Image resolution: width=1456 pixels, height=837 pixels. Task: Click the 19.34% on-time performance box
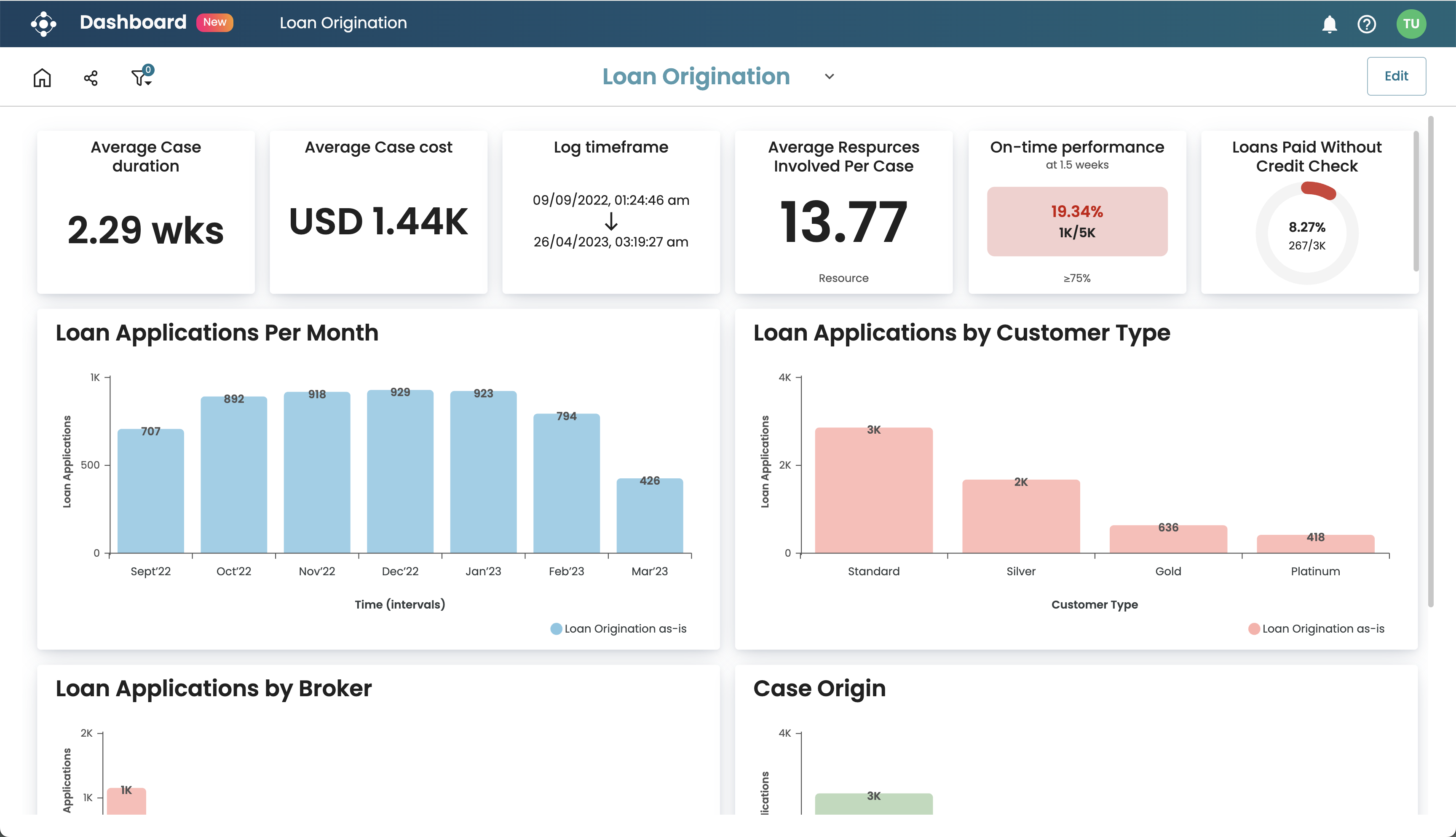1077,221
